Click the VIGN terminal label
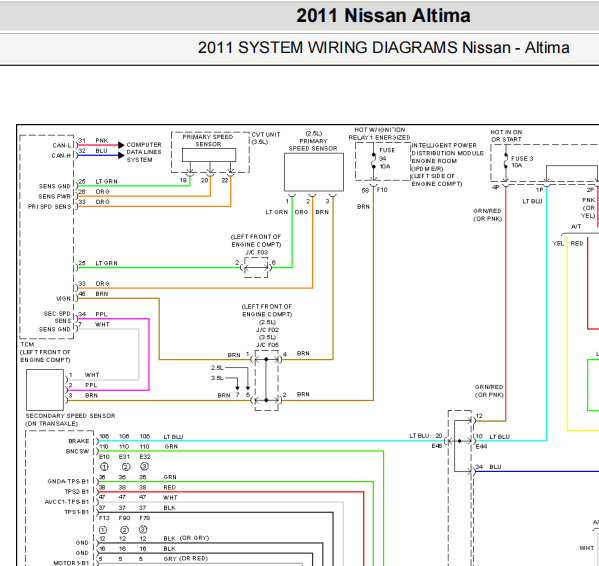Viewport: 599px width, 566px height. tap(63, 299)
